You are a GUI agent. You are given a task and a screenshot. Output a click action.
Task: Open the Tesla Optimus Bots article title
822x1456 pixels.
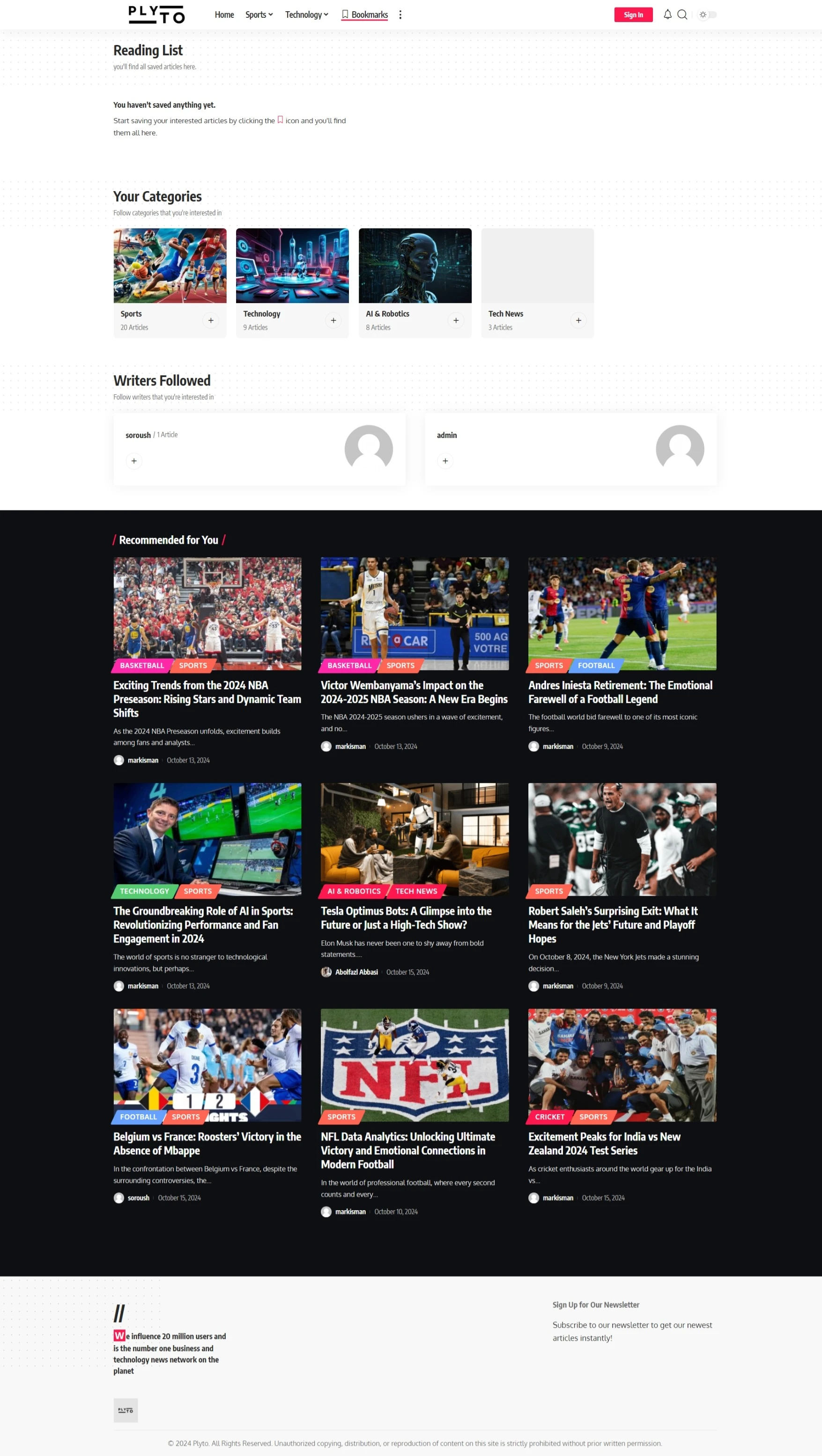[406, 918]
